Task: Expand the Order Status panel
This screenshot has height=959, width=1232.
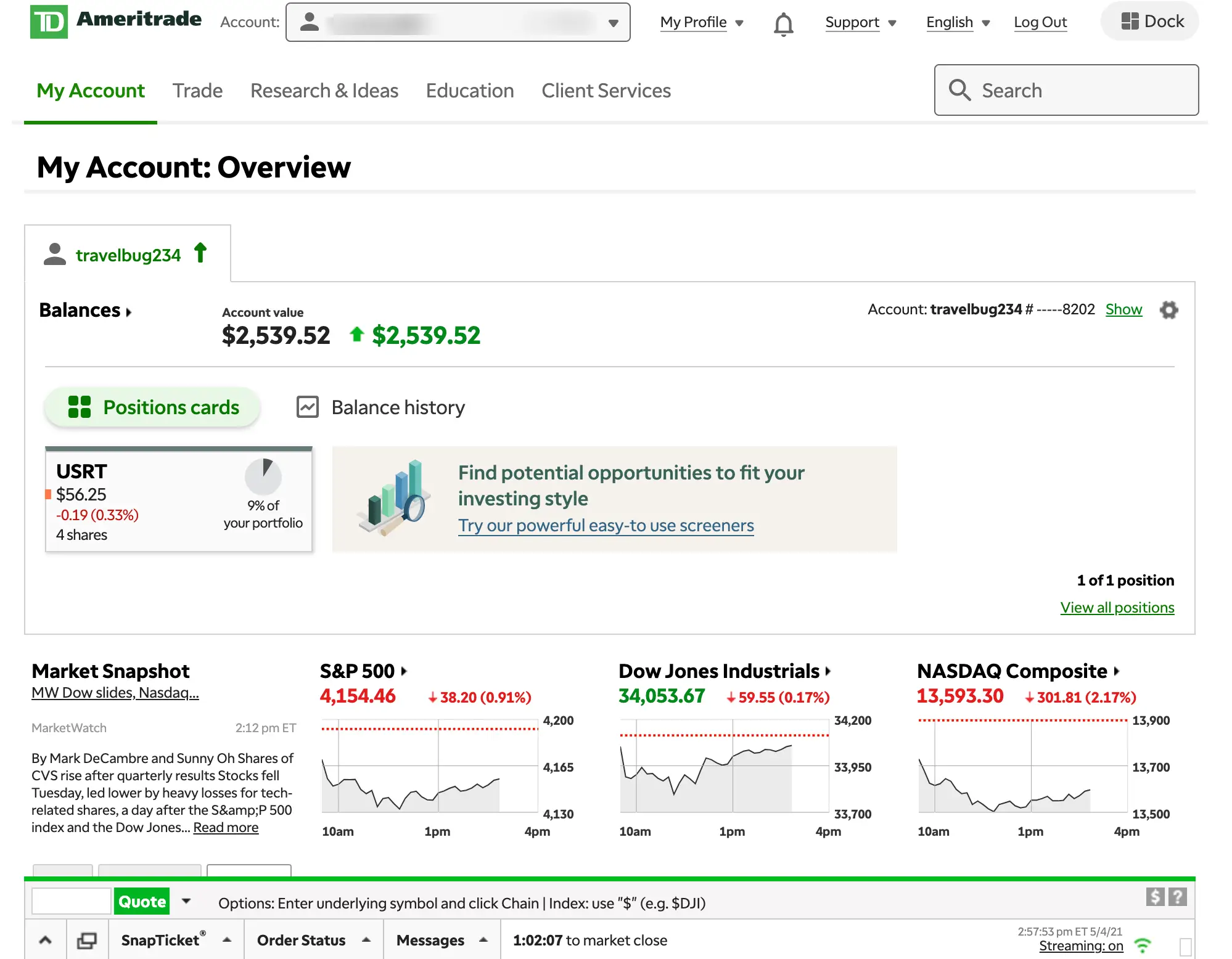Action: (314, 940)
